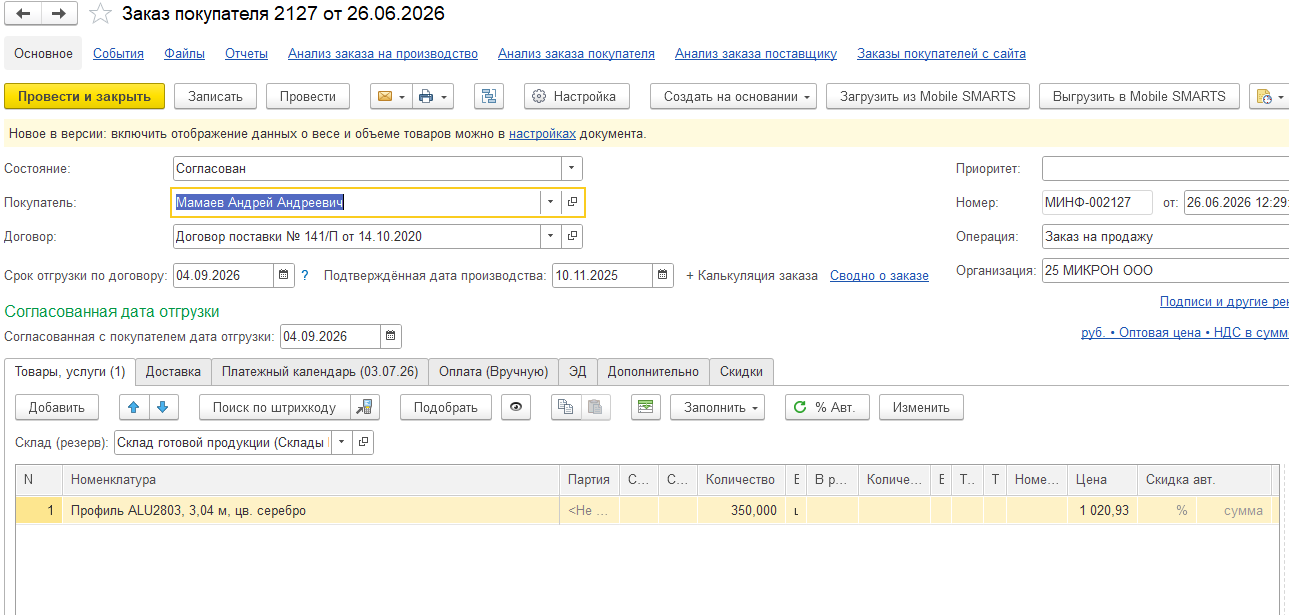Click the Провести button

(x=308, y=96)
